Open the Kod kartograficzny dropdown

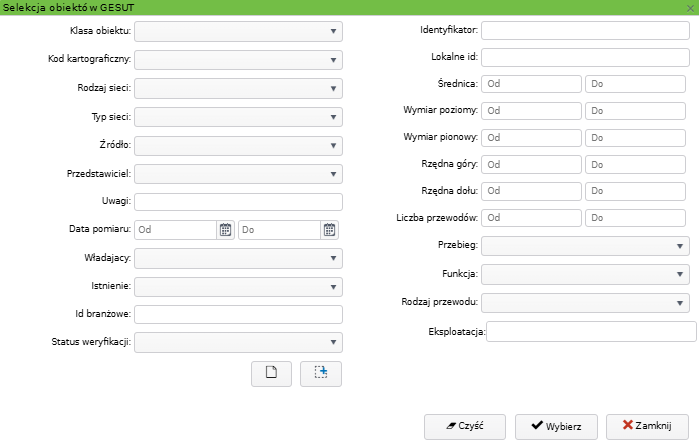pos(238,60)
